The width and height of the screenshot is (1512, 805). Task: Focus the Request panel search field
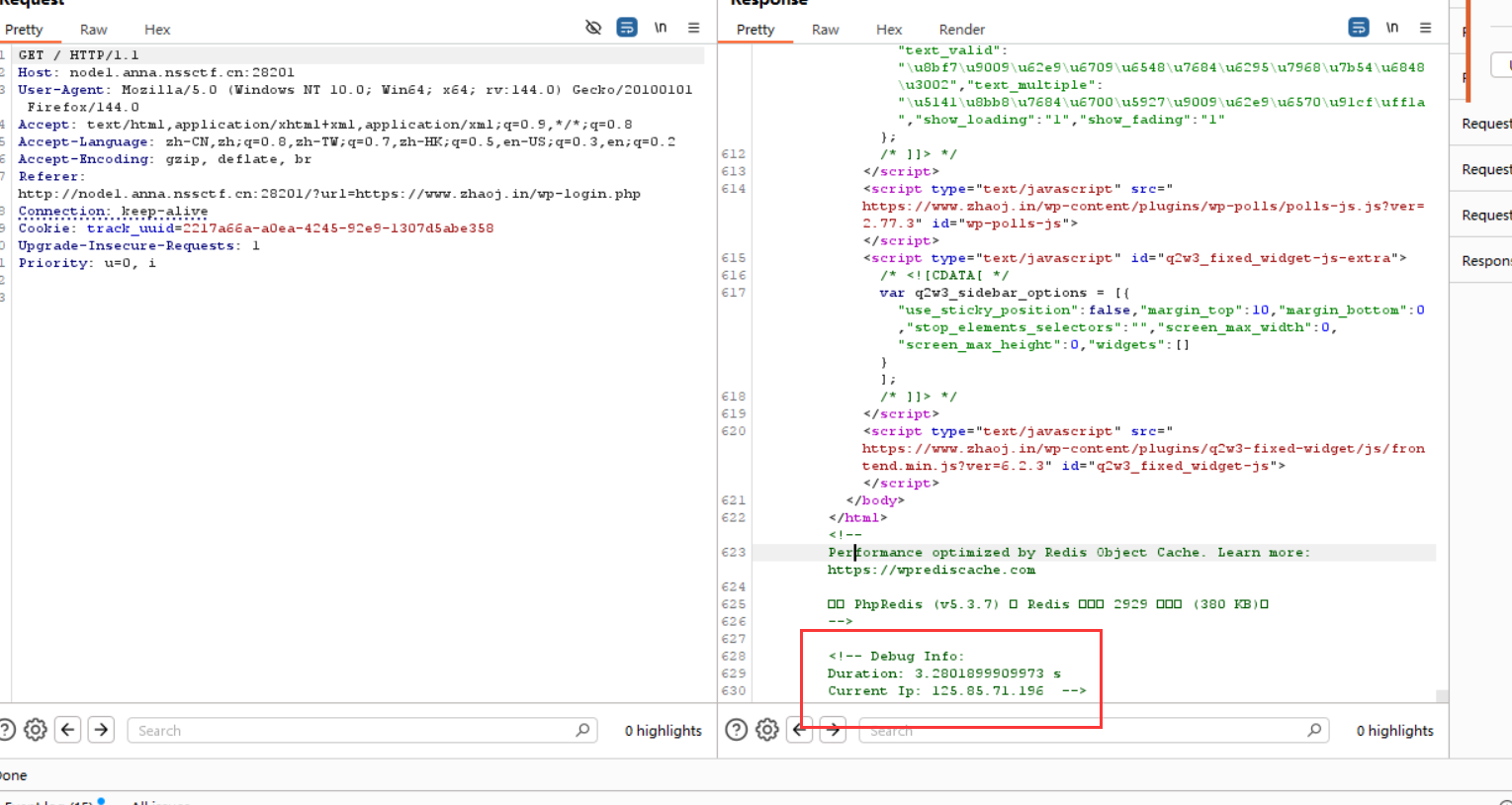[x=362, y=731]
